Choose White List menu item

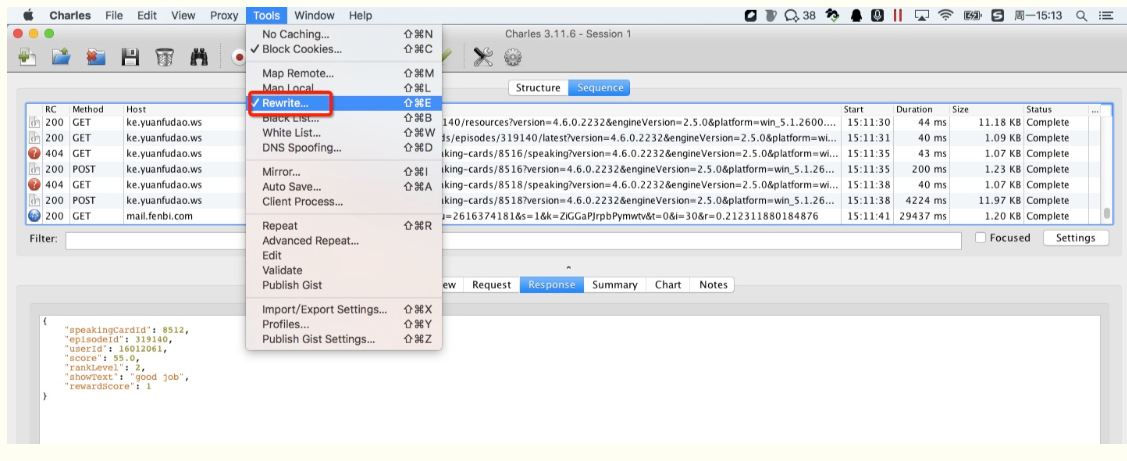pyautogui.click(x=344, y=133)
